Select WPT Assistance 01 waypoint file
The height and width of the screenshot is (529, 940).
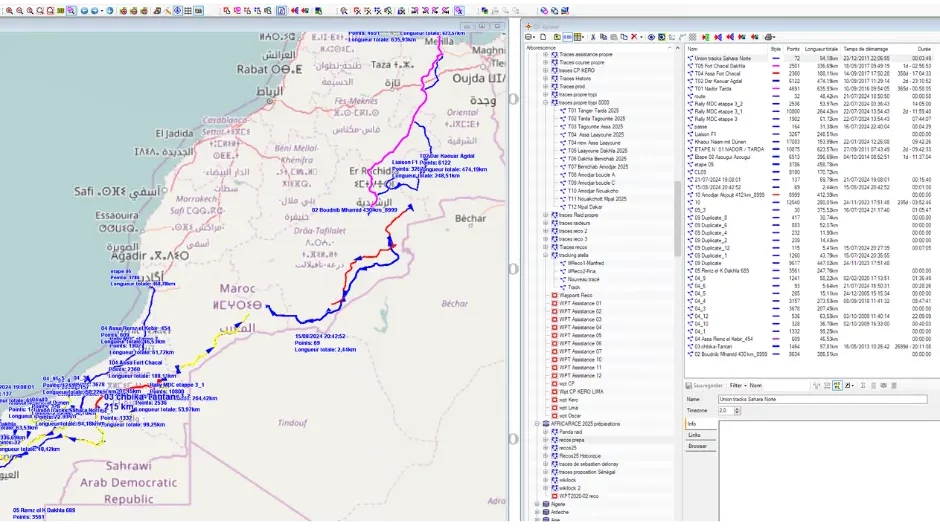[x=580, y=303]
